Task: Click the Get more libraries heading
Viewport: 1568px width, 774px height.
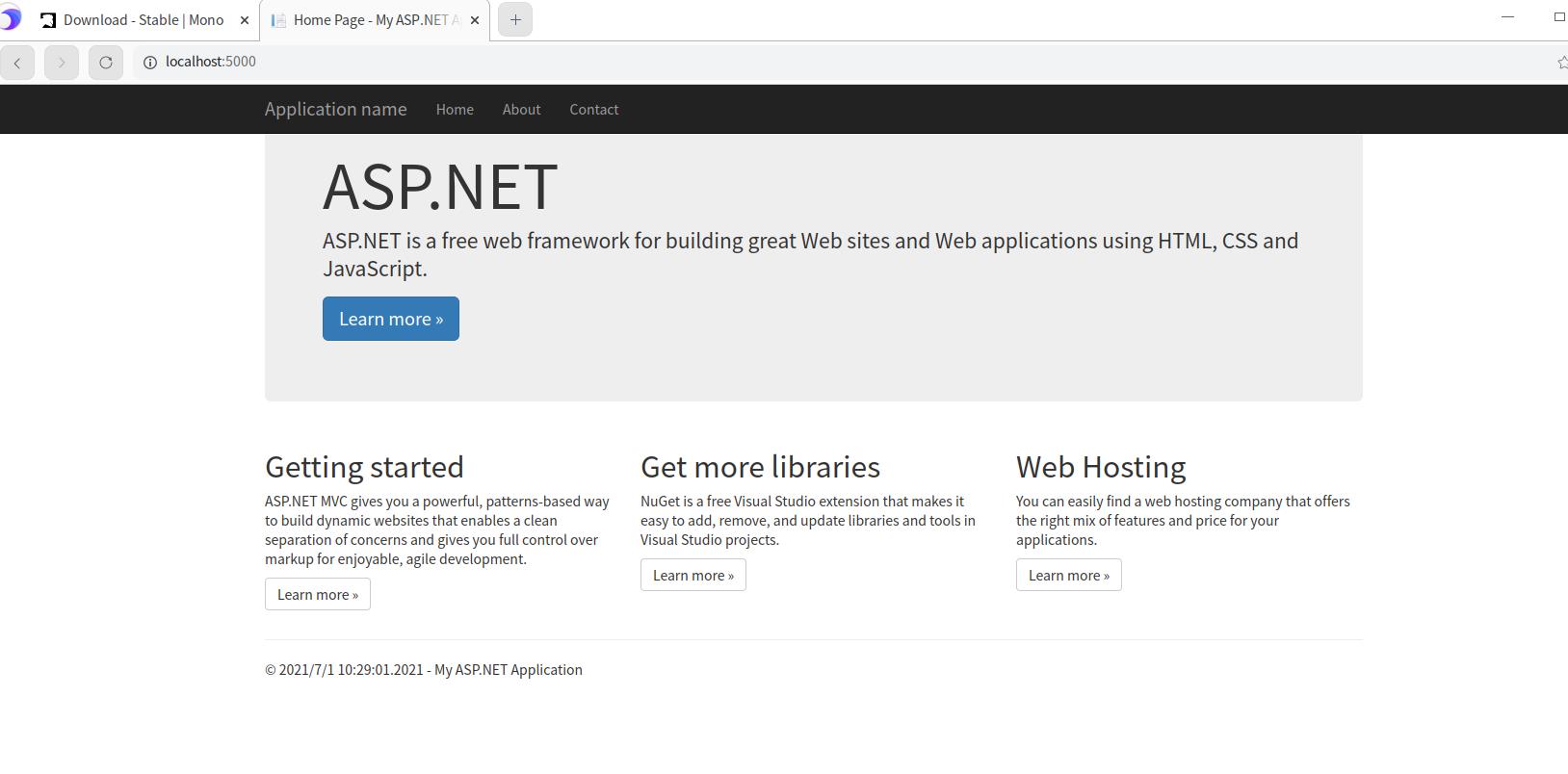Action: click(x=760, y=467)
